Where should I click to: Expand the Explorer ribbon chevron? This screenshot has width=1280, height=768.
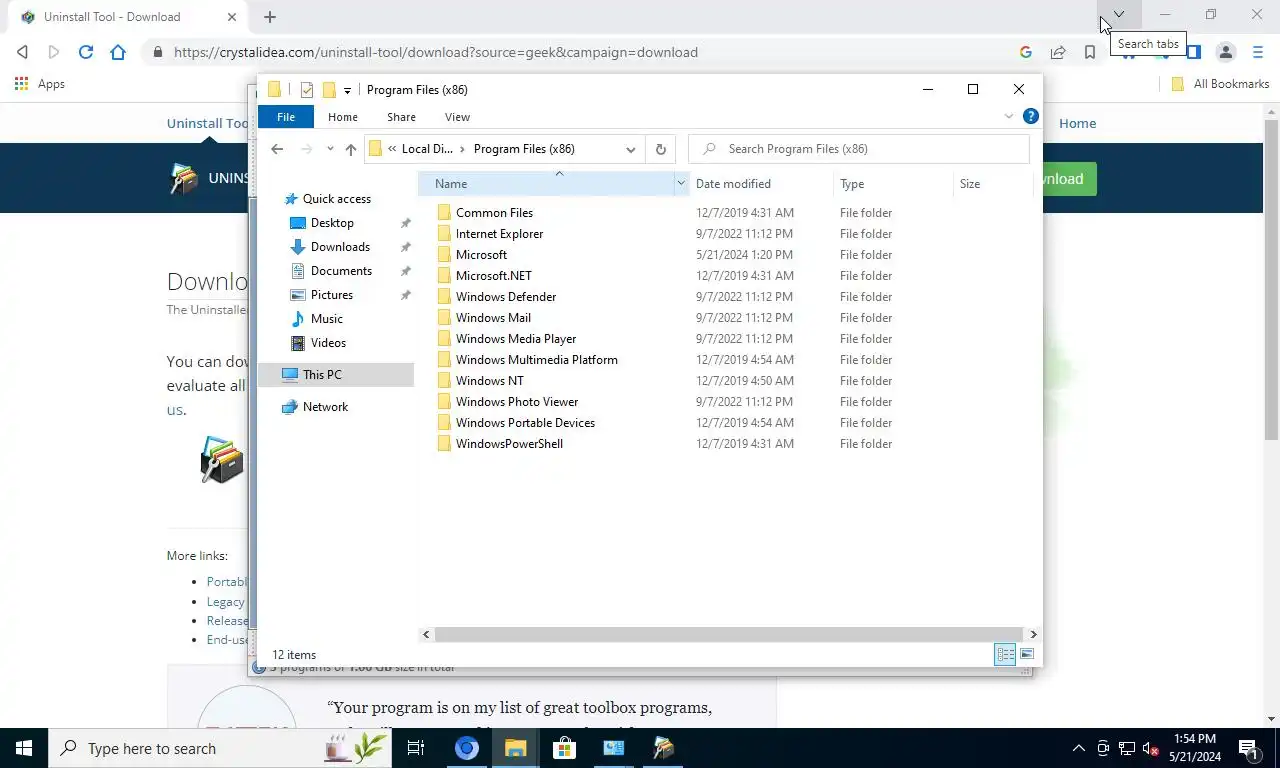click(x=1008, y=117)
